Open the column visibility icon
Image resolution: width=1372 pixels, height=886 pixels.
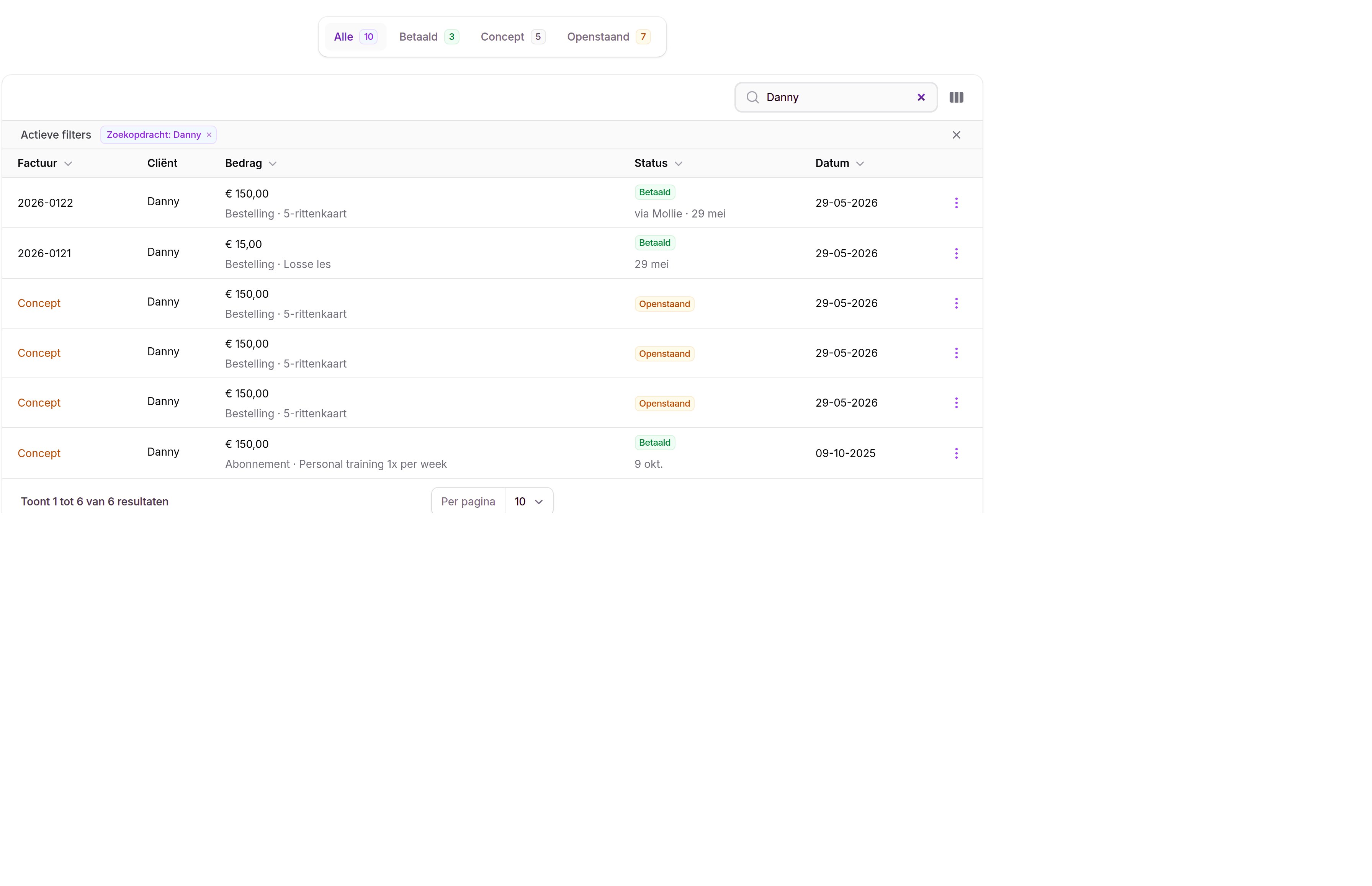click(955, 97)
